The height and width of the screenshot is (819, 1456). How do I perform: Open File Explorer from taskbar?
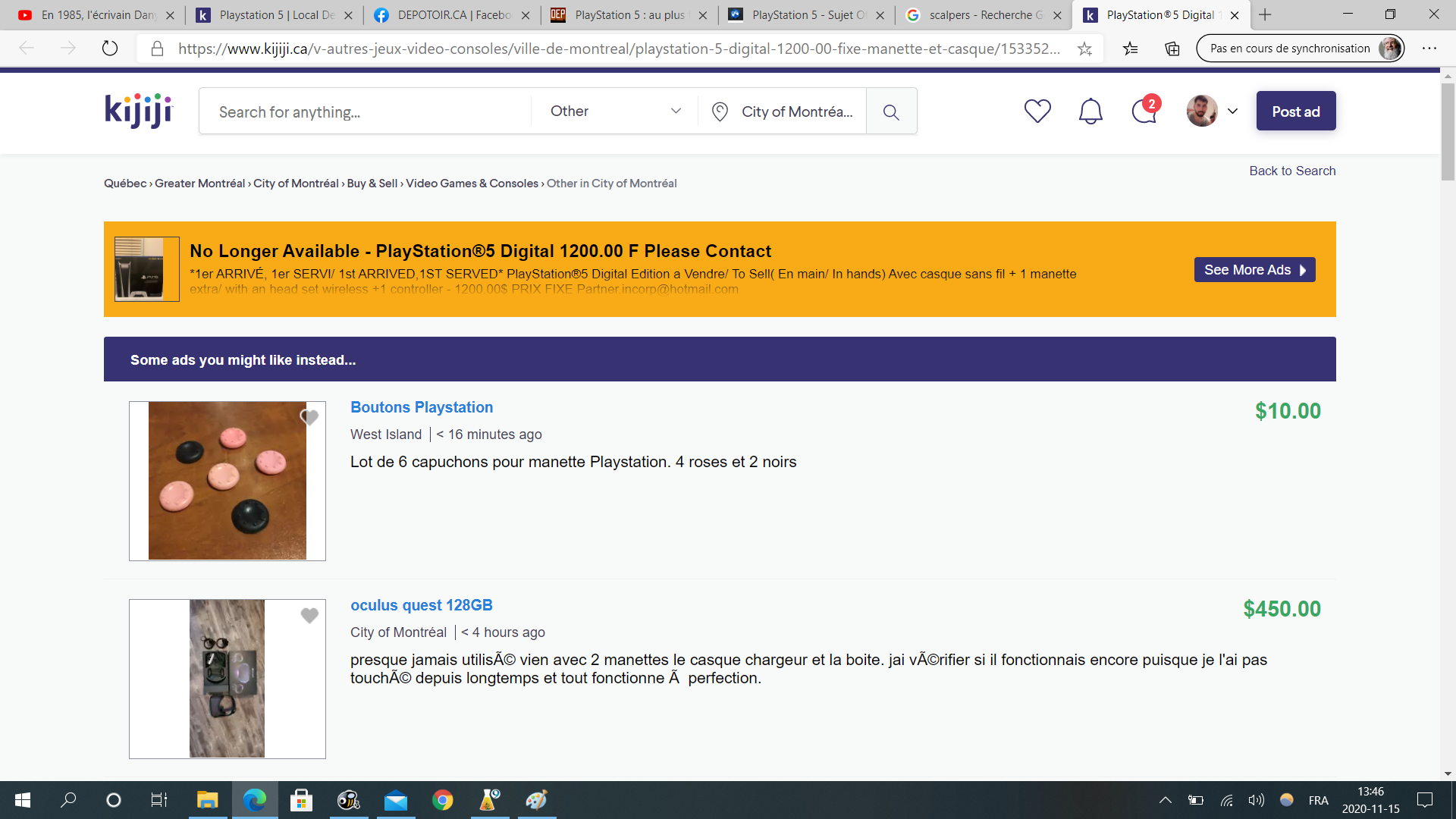(x=207, y=800)
